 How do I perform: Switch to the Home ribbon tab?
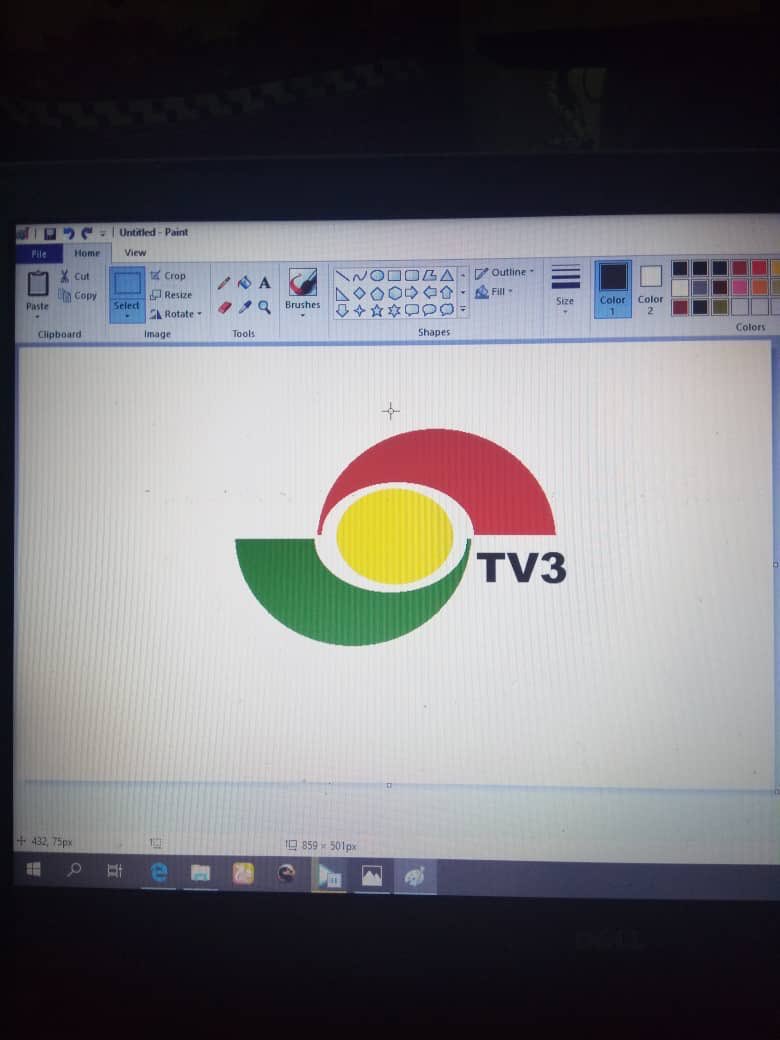(87, 253)
